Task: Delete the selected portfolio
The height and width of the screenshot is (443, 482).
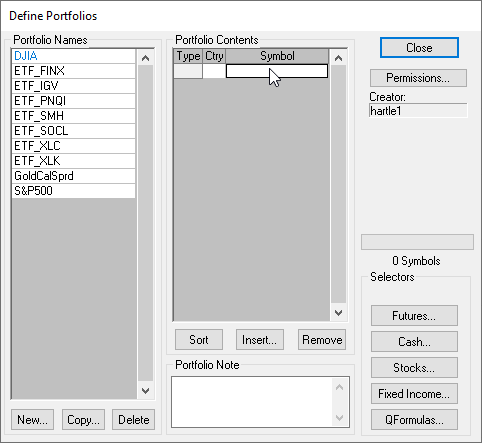Action: 134,420
